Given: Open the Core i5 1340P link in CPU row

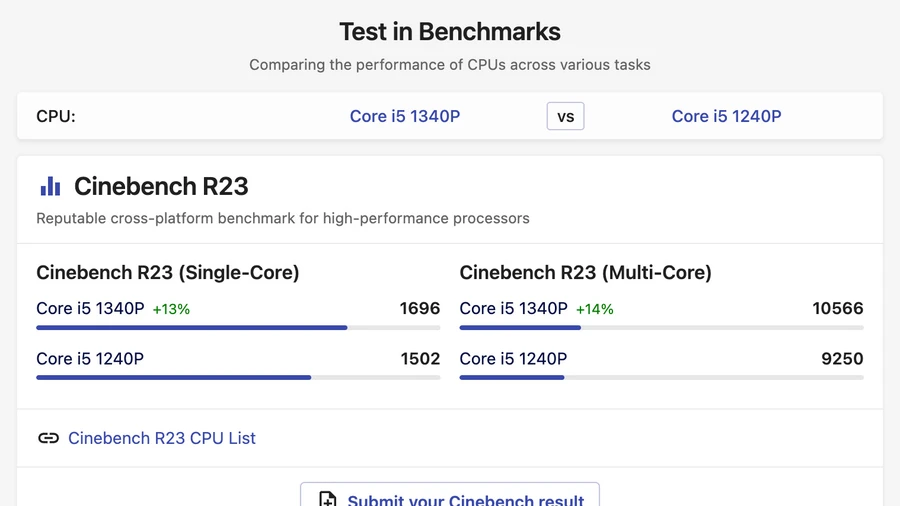Looking at the screenshot, I should (405, 116).
